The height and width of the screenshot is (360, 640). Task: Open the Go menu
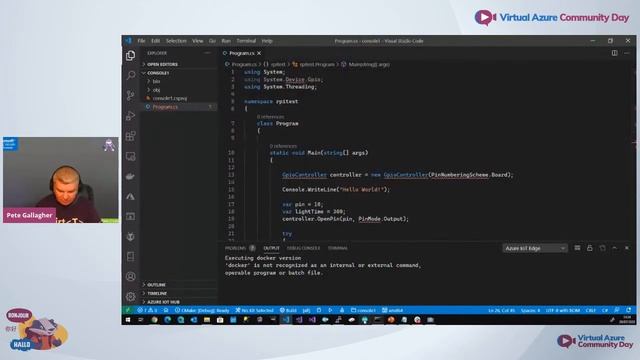[212, 41]
